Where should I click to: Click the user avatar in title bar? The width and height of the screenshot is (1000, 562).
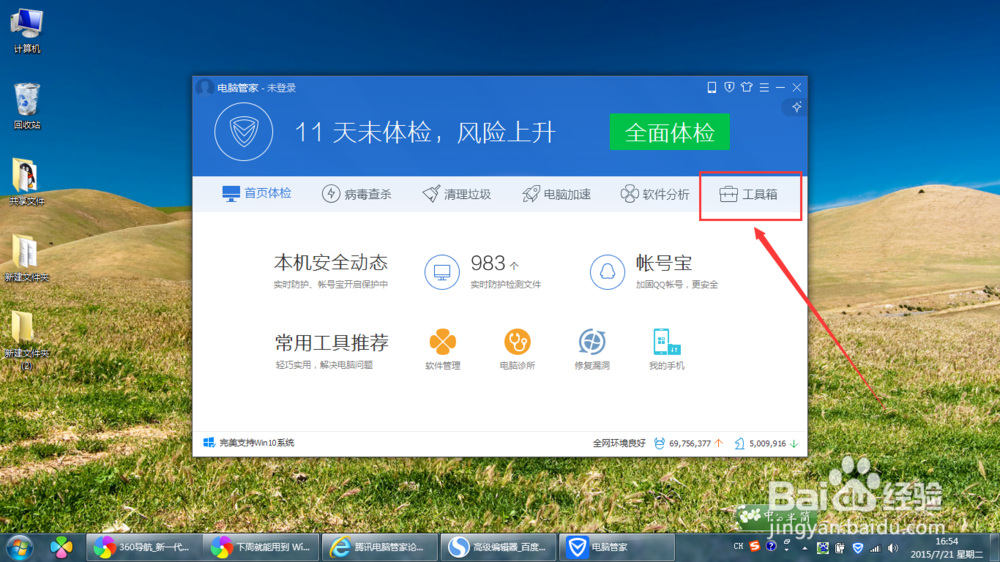tap(205, 87)
